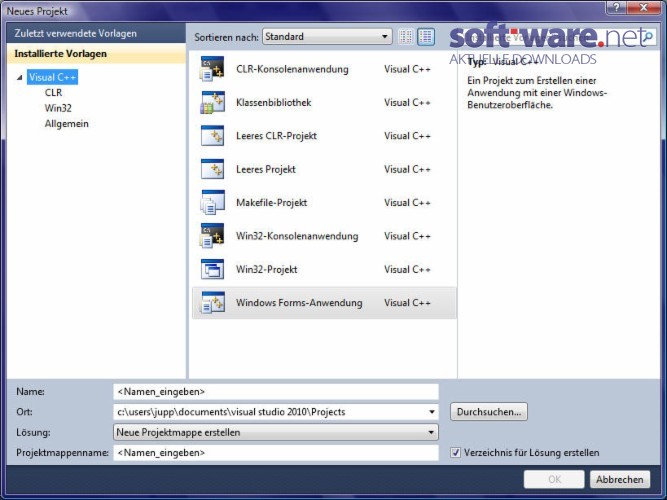This screenshot has width=667, height=500.
Task: Select the Win32-Projekt label
Action: click(x=267, y=269)
